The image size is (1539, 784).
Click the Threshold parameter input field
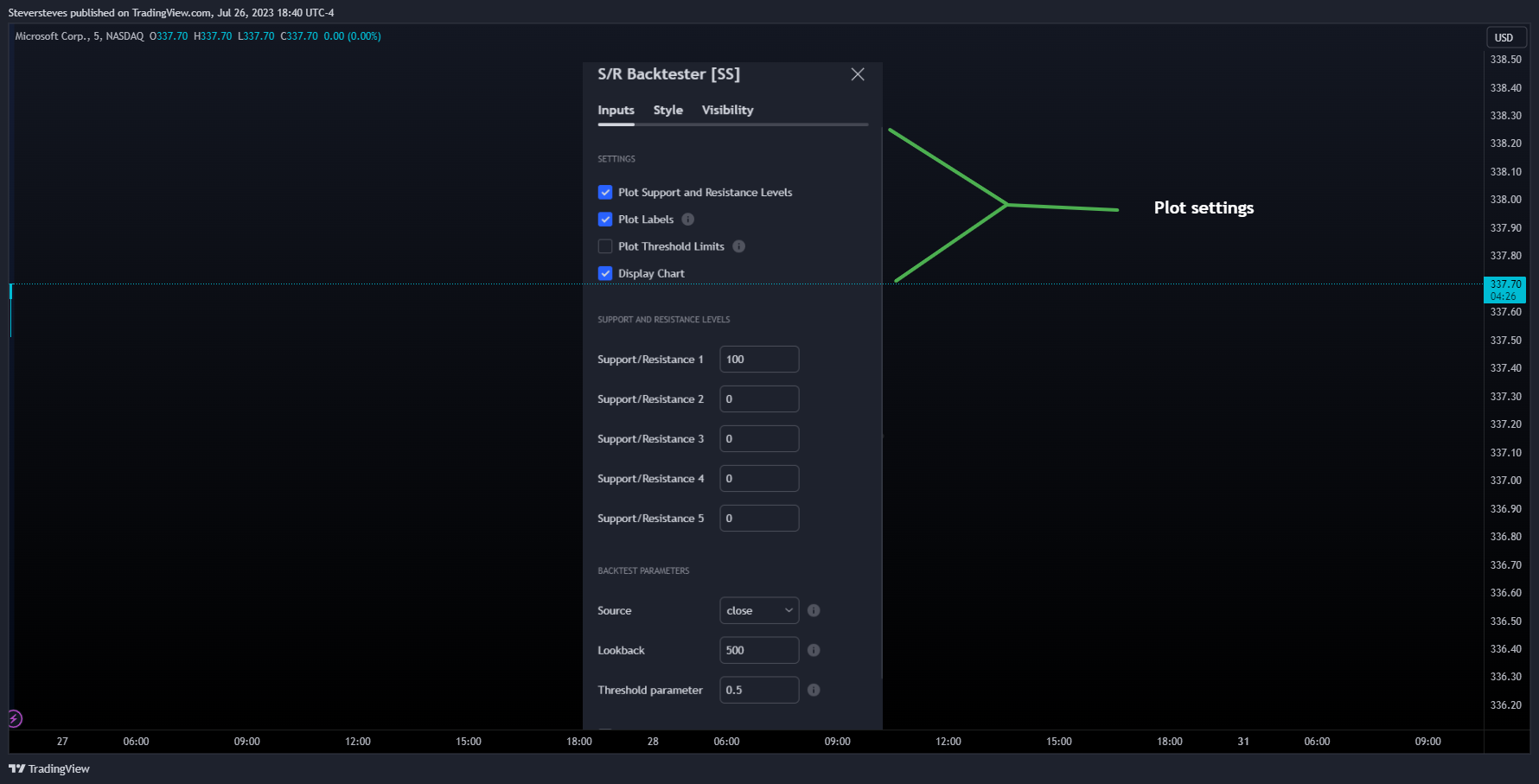759,690
